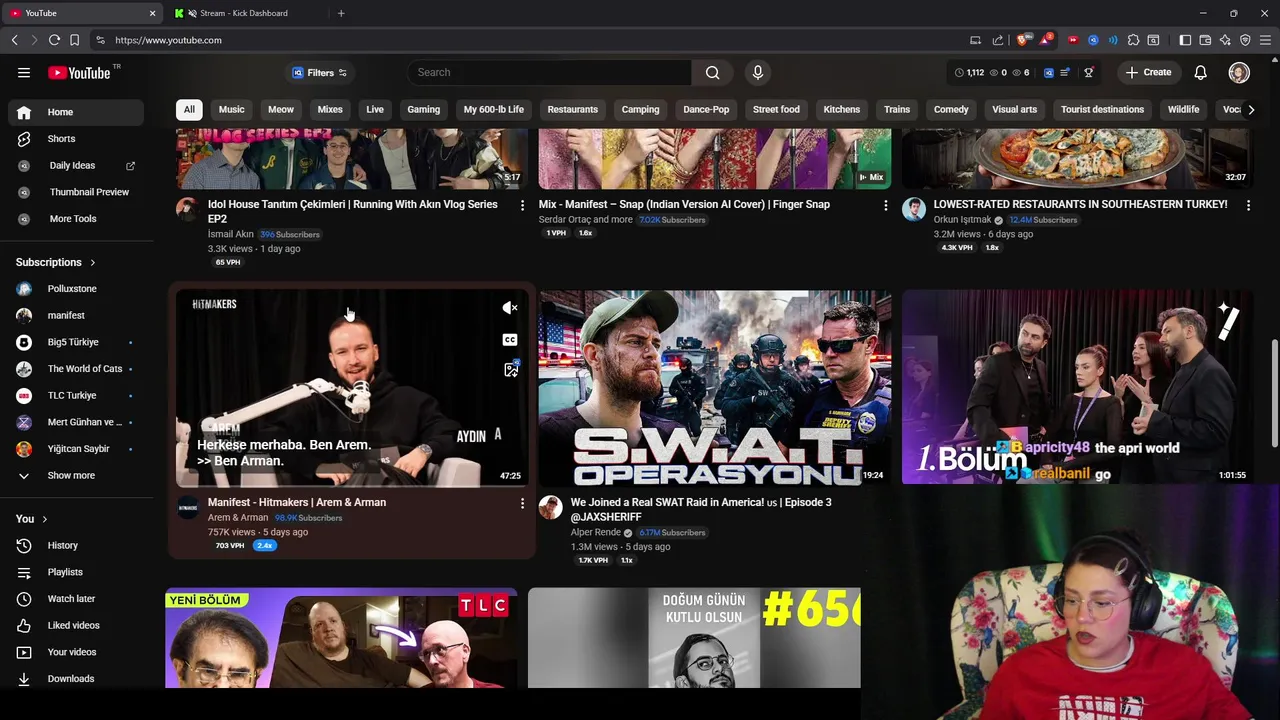
Task: Click the Create button
Action: coord(1148,72)
